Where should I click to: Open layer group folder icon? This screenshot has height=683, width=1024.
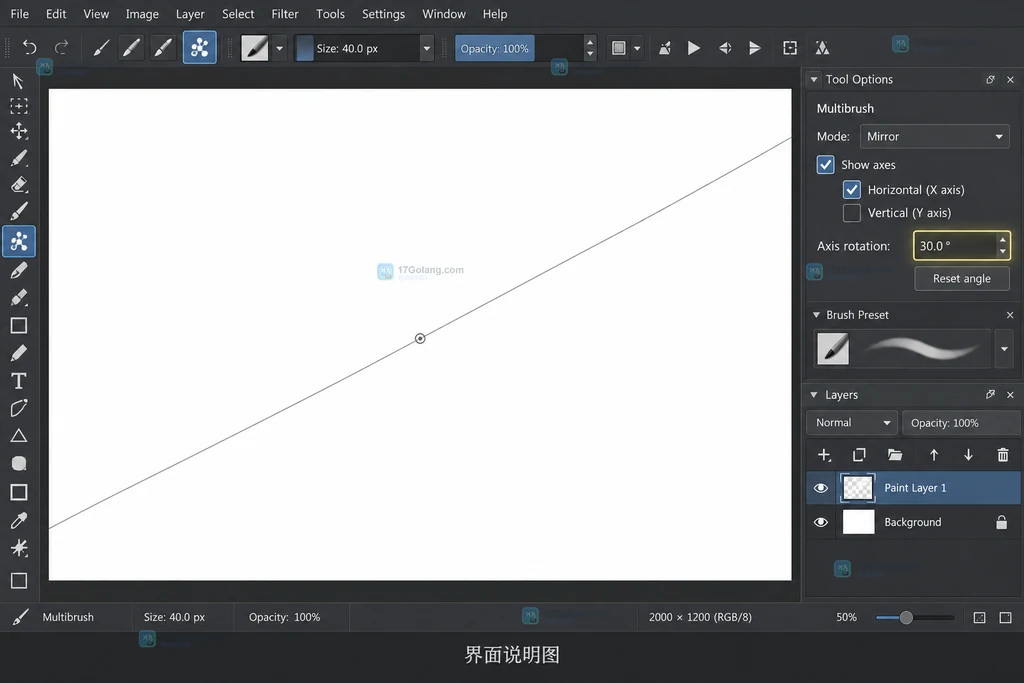click(895, 454)
